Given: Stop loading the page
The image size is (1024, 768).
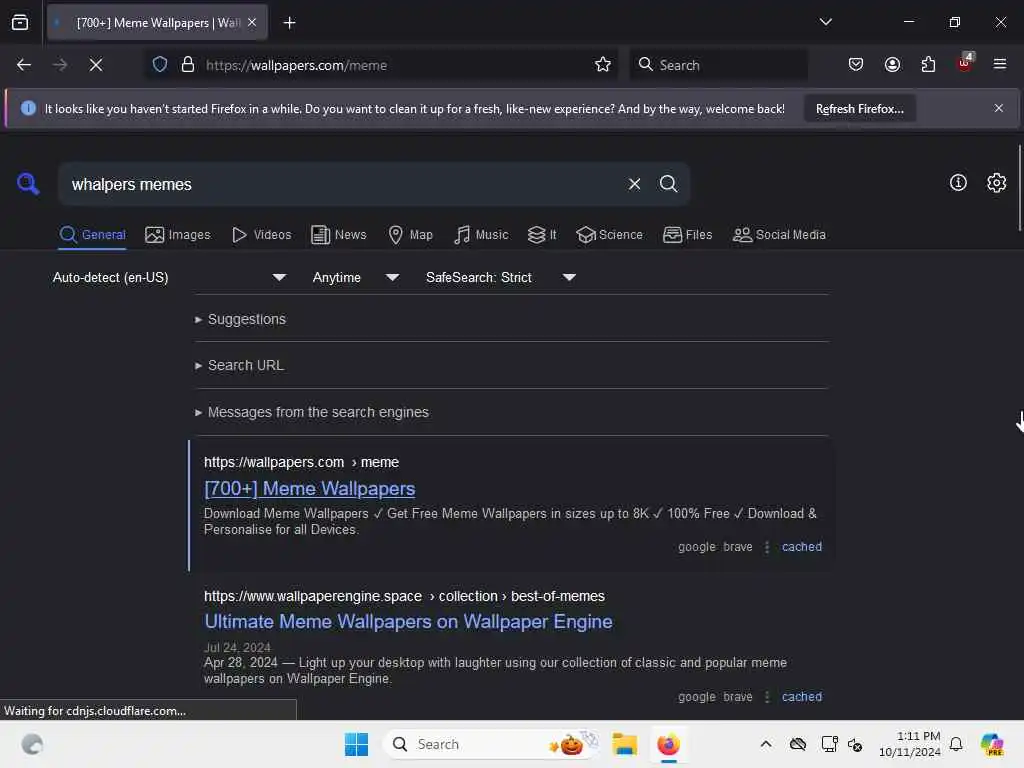Looking at the screenshot, I should click(96, 65).
